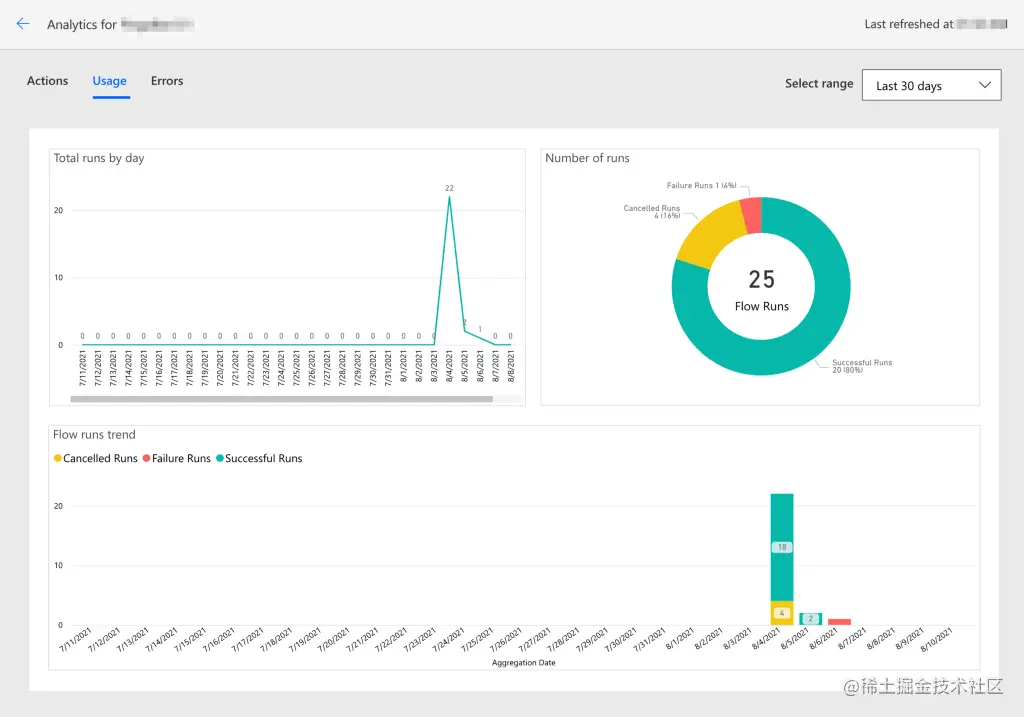Click the Number of runs title
This screenshot has width=1024, height=717.
tap(587, 158)
